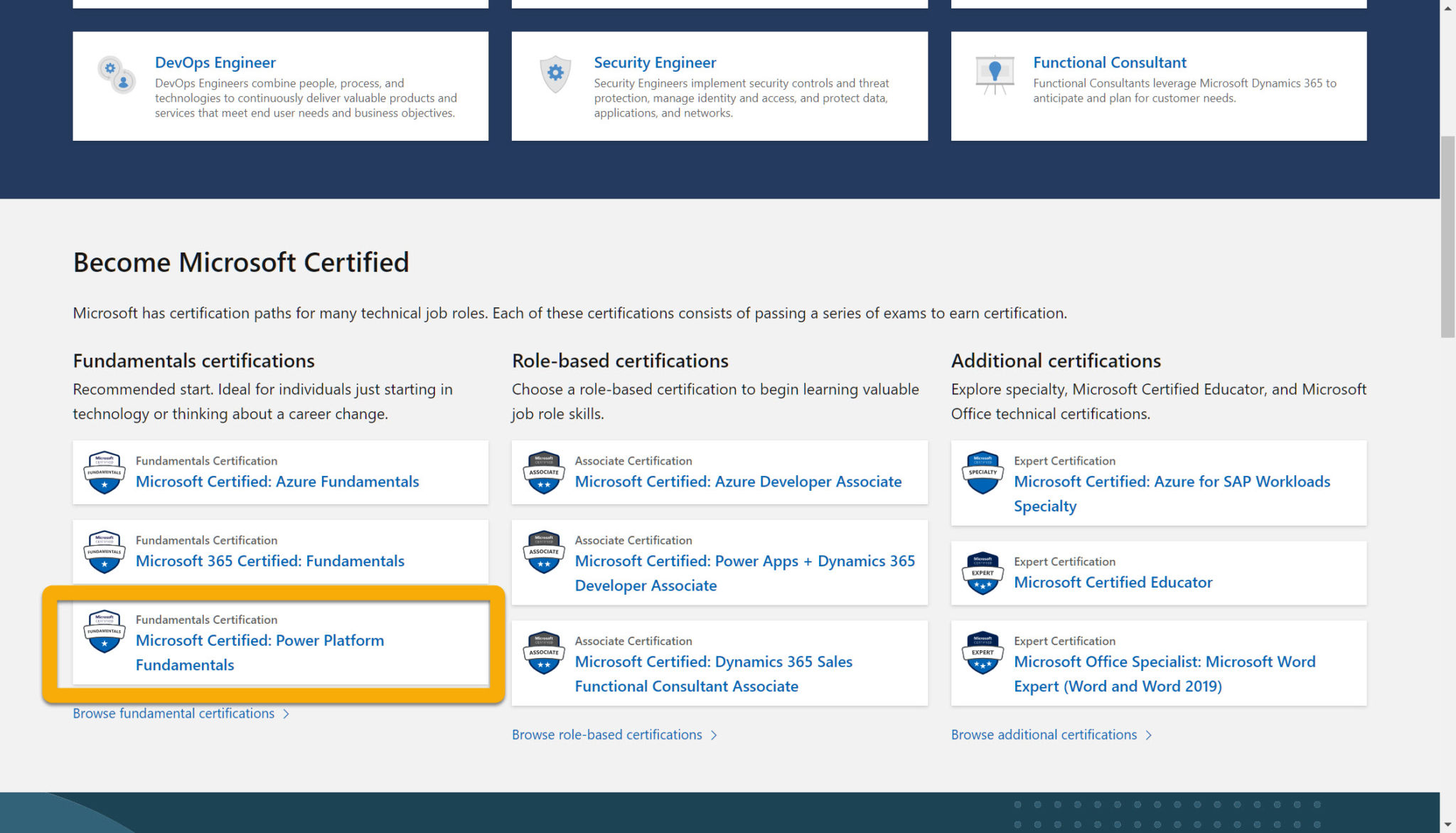Click 'Microsoft has certification paths' paragraph

coord(569,313)
